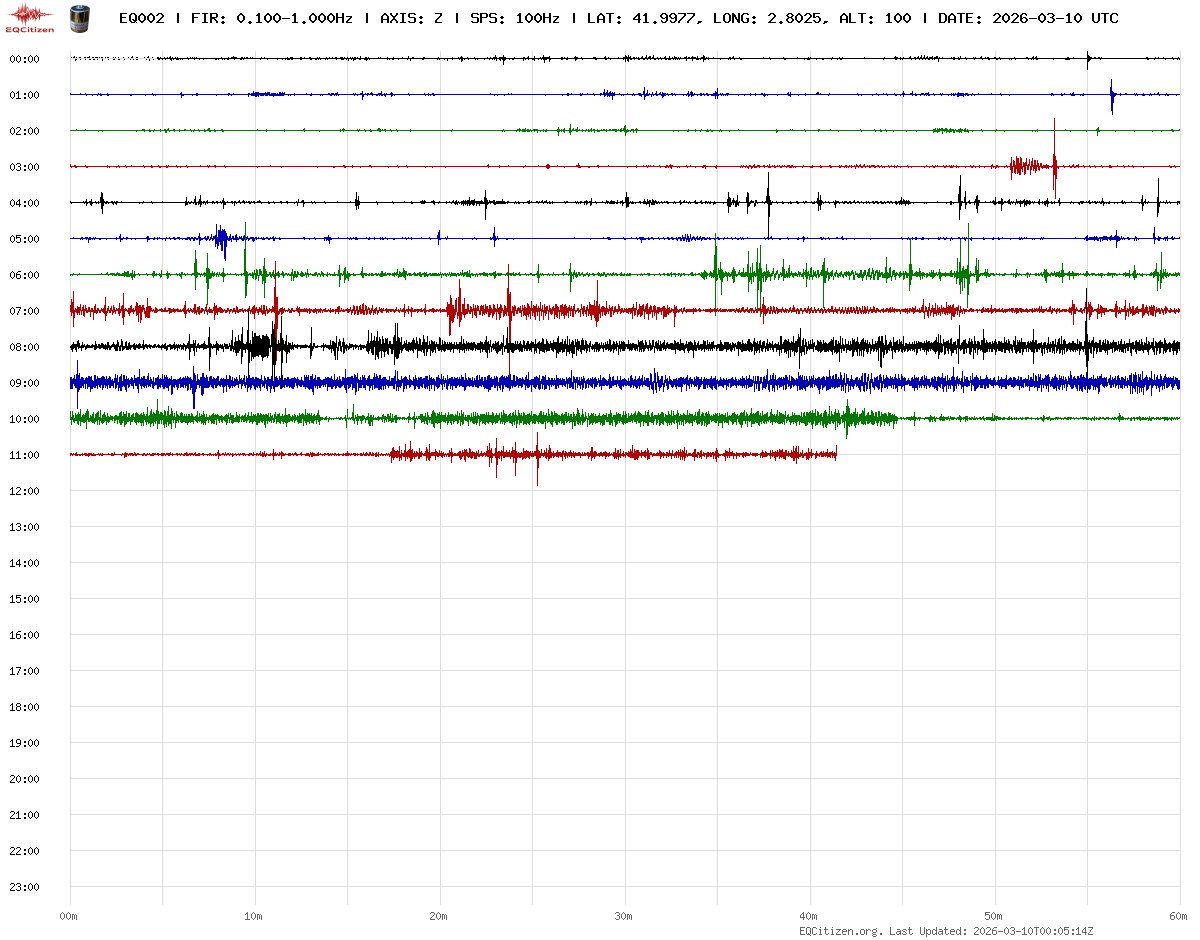Click the EQ002 station ID in header
1200x940 pixels.
tap(142, 18)
